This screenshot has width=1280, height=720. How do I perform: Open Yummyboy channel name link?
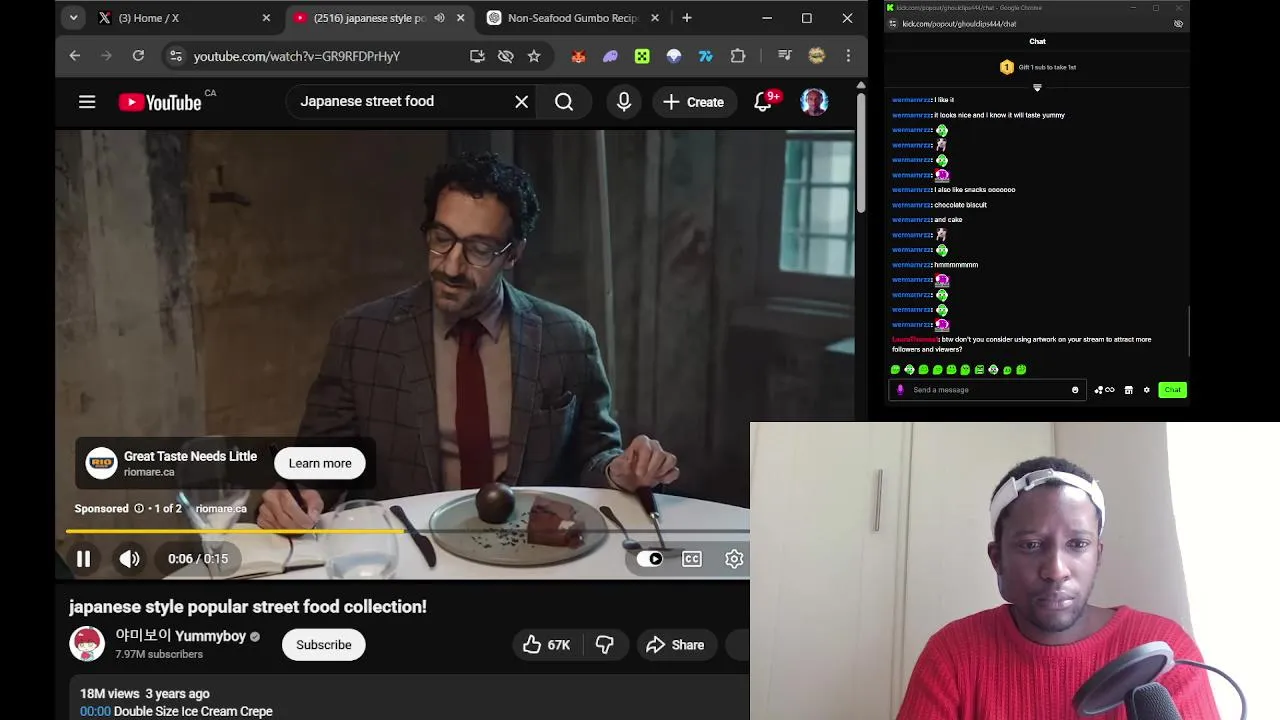180,636
